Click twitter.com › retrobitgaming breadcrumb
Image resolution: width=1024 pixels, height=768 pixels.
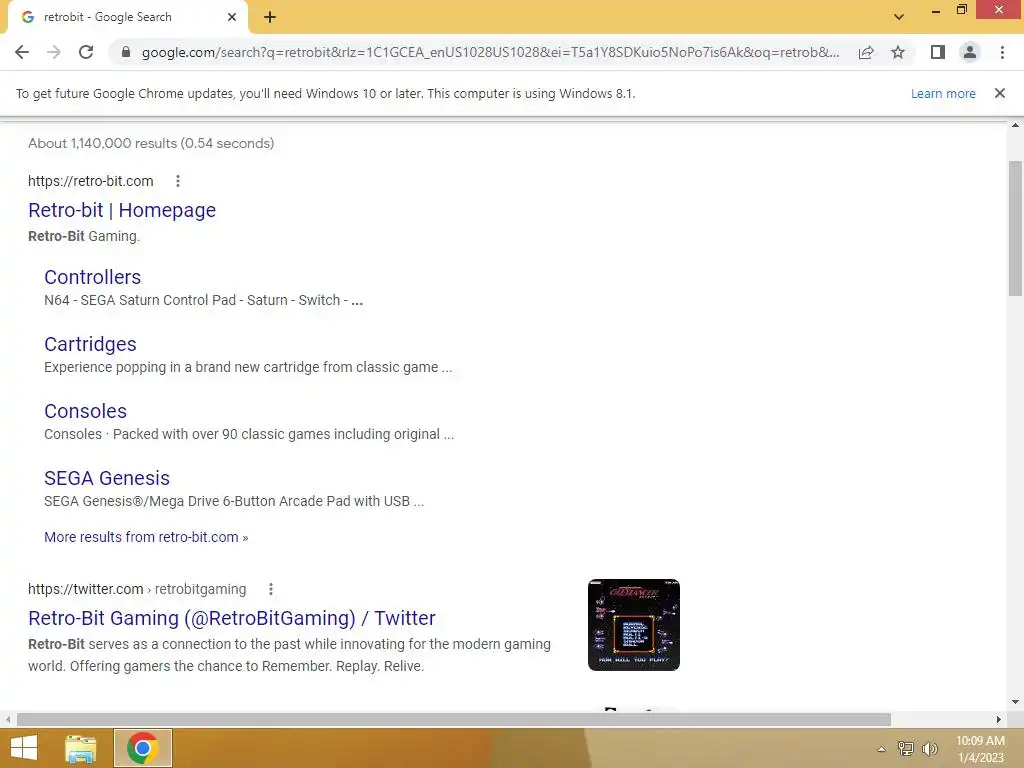click(x=137, y=589)
